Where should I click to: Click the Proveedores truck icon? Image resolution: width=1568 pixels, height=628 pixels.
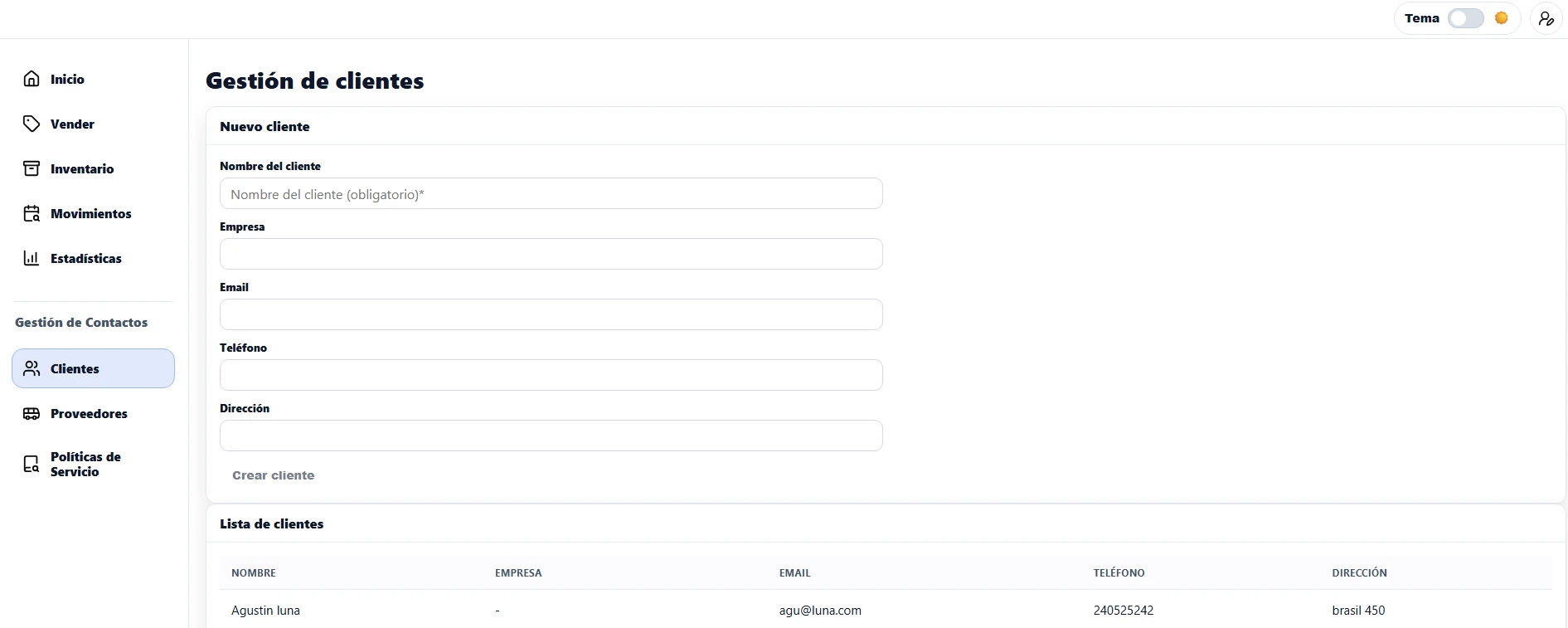[32, 413]
